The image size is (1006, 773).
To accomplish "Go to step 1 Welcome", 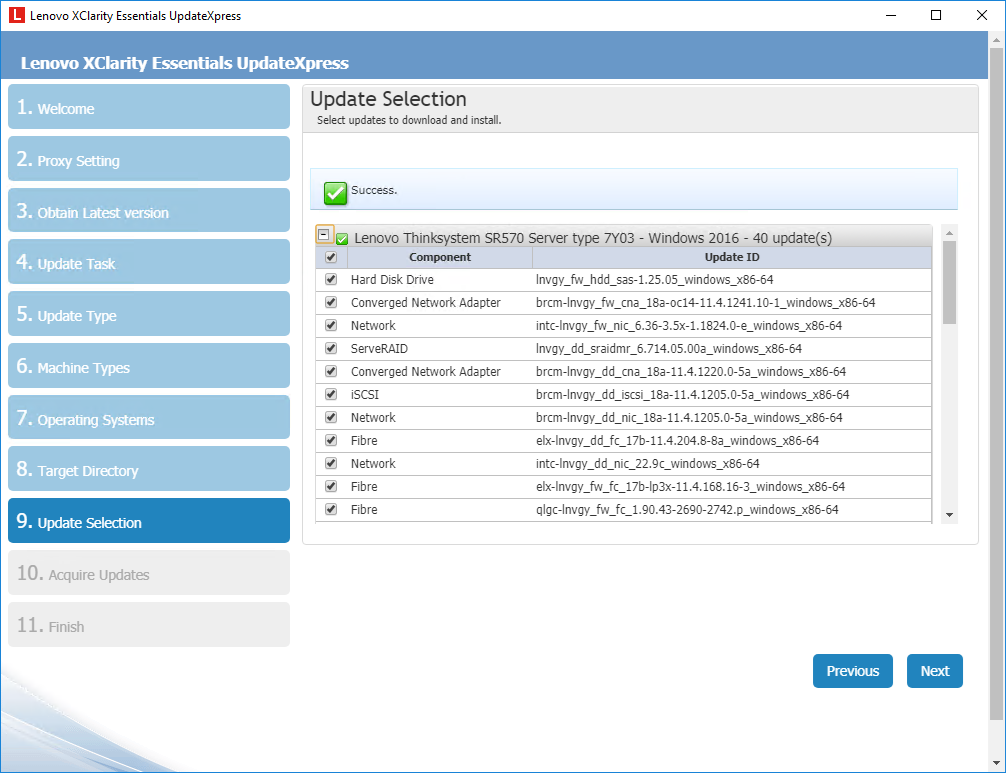I will coord(149,107).
